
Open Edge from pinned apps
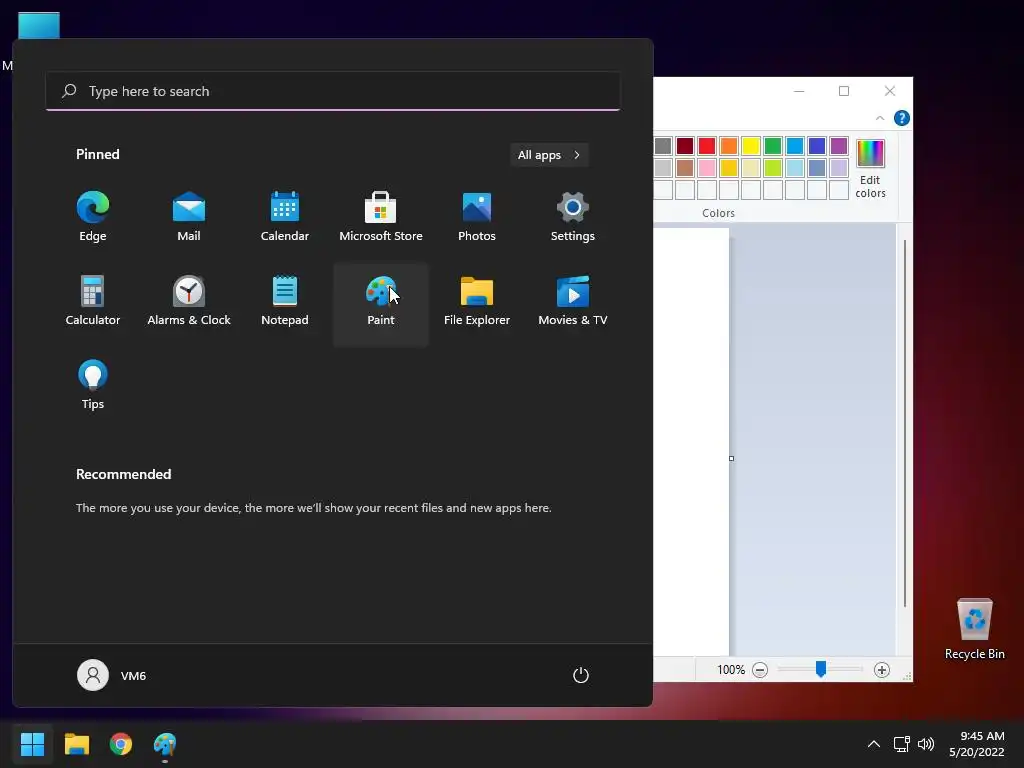tap(93, 217)
